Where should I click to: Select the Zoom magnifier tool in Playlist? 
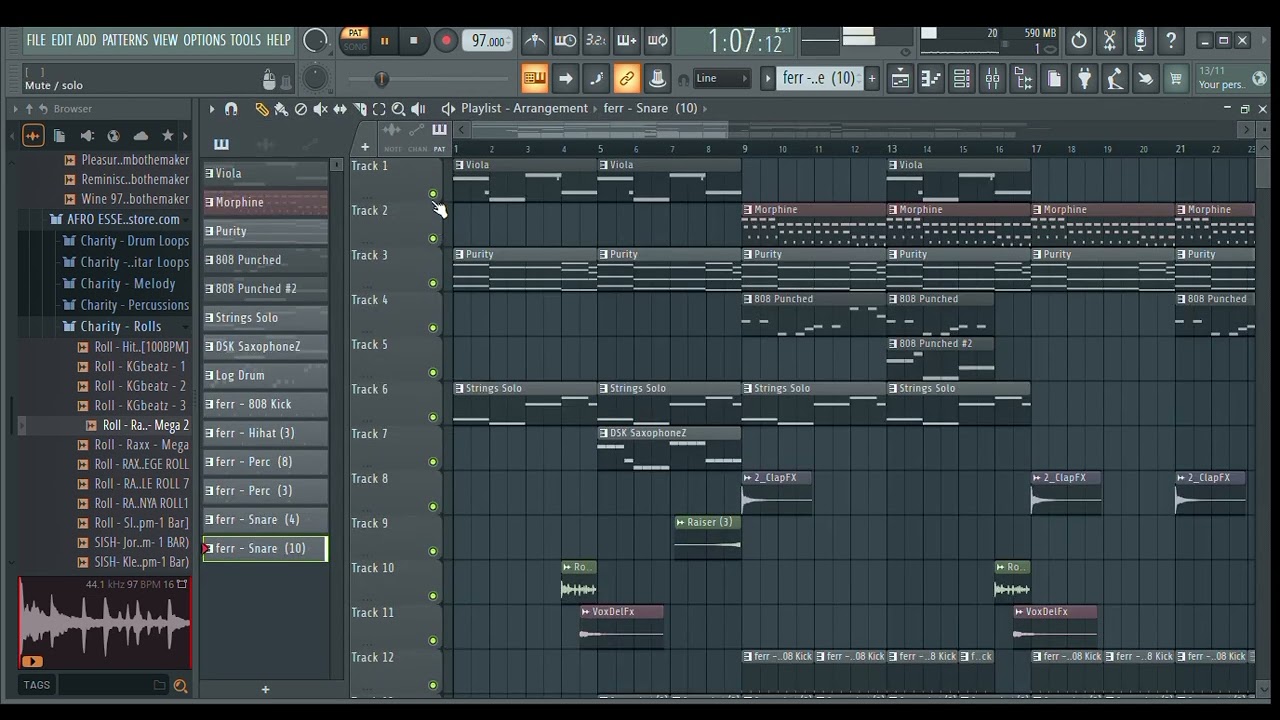coord(398,109)
